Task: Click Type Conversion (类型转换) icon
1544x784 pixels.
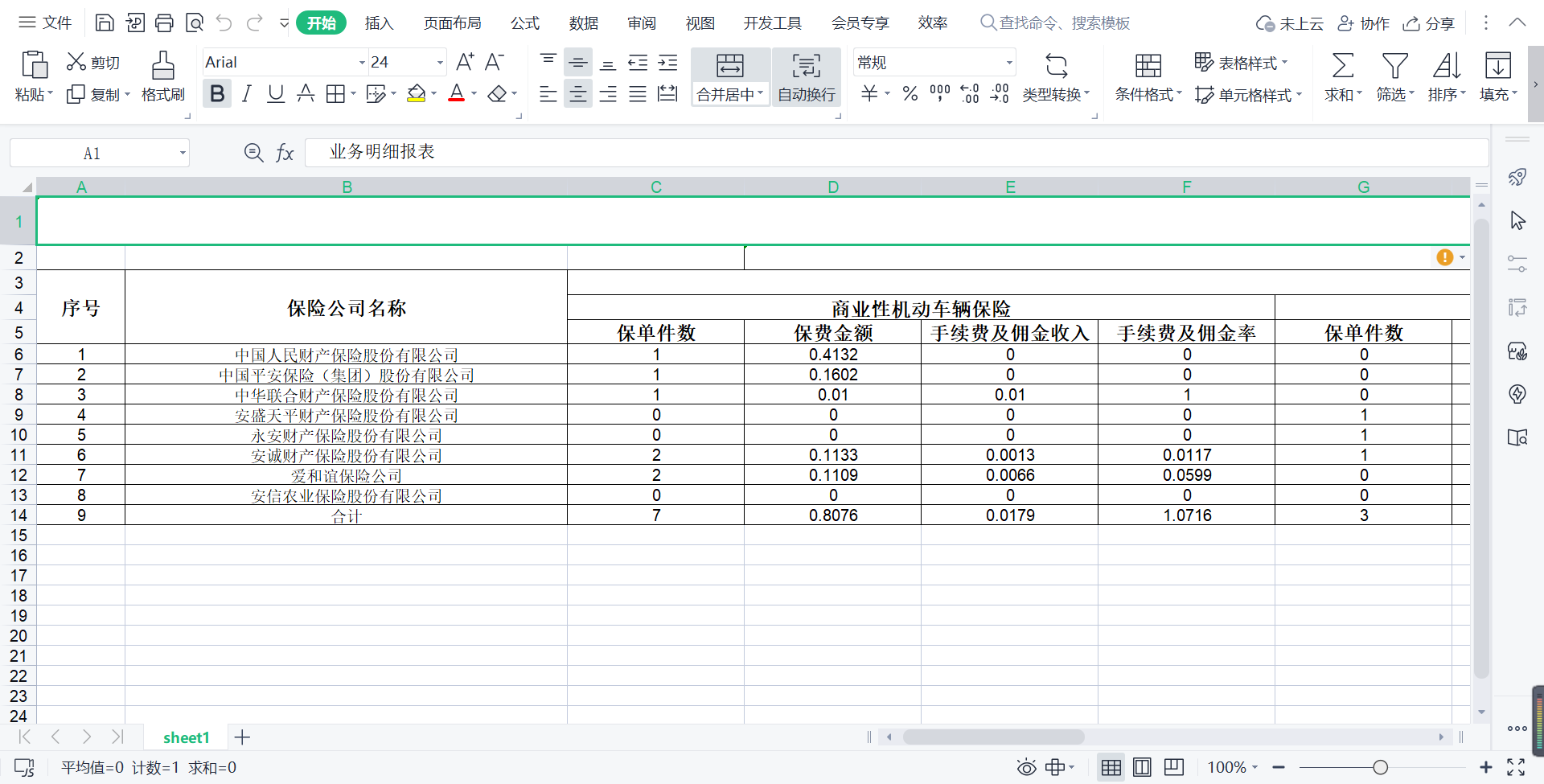Action: coord(1056,65)
